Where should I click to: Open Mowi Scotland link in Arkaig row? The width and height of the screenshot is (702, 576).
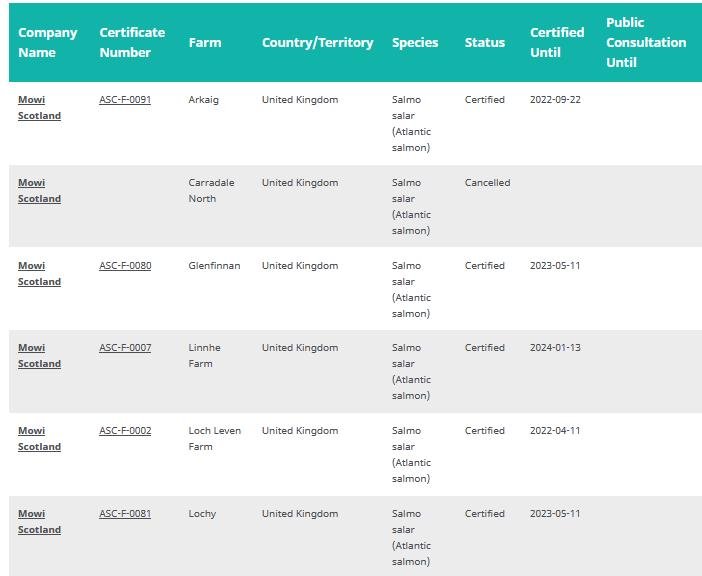pos(39,107)
